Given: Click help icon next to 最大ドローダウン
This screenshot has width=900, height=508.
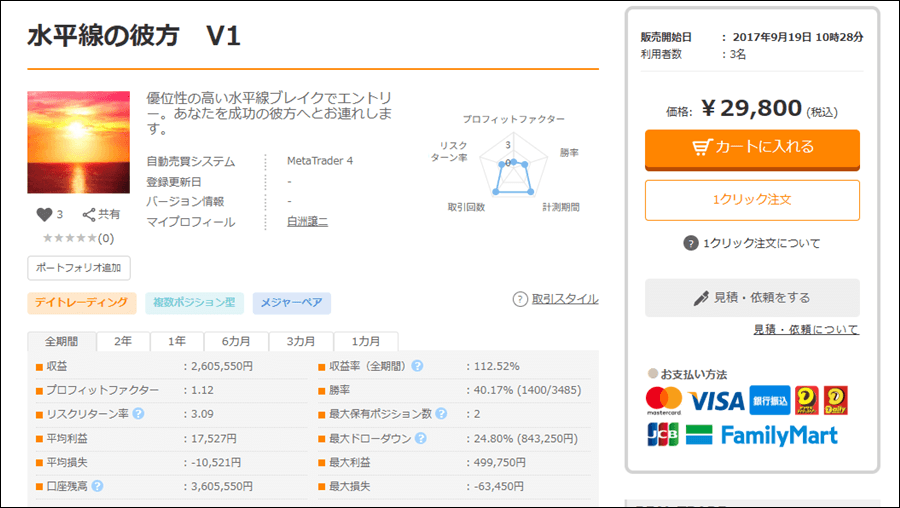Looking at the screenshot, I should click(x=421, y=438).
